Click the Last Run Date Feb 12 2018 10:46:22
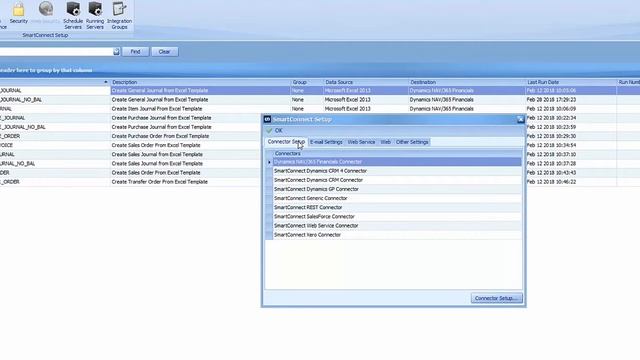This screenshot has height=360, width=640. tap(551, 182)
